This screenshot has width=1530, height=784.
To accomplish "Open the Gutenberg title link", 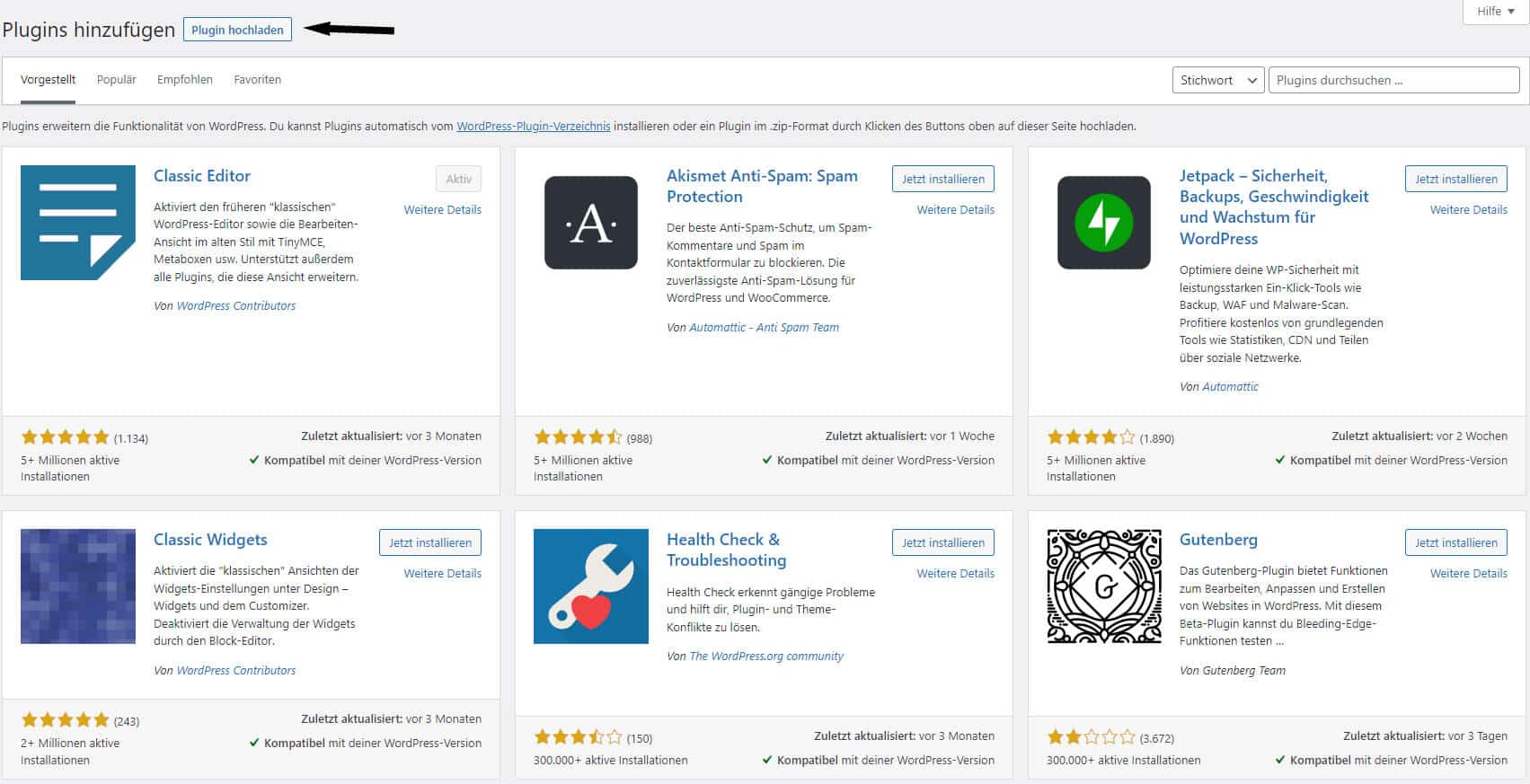I will (1218, 540).
